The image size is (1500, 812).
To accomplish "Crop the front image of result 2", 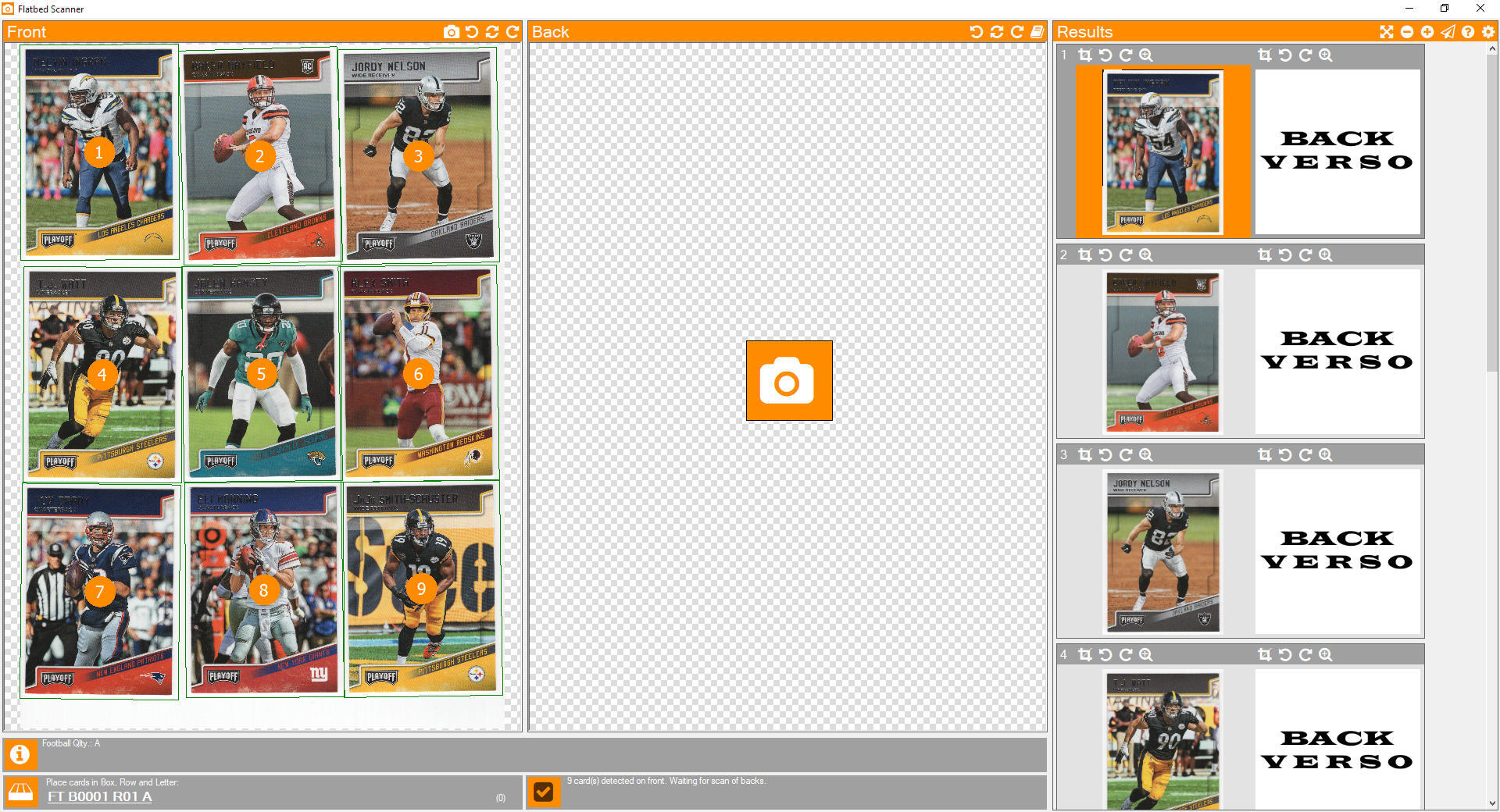I will pyautogui.click(x=1085, y=255).
